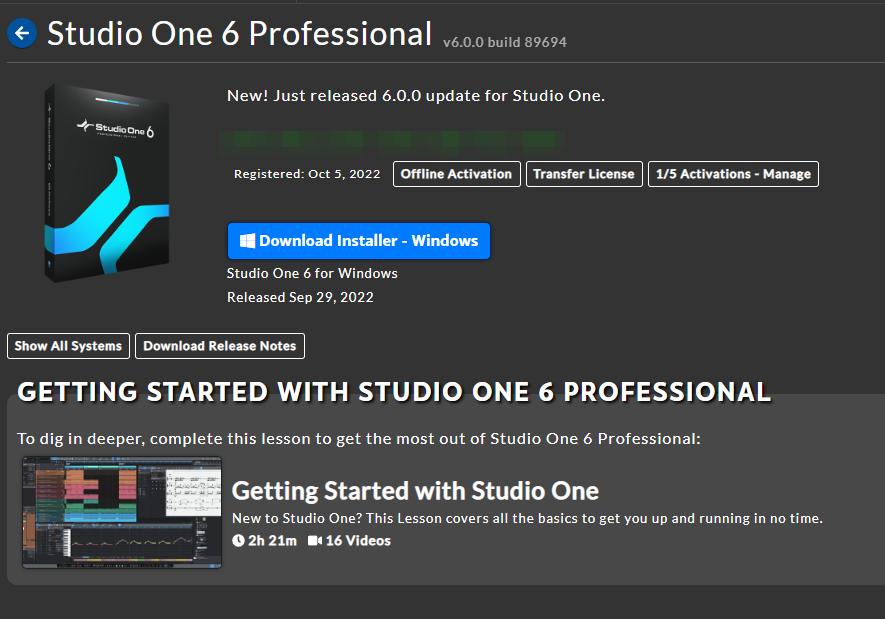885x619 pixels.
Task: Click the Getting Started With Studio One 6 Professional heading
Action: pos(394,391)
